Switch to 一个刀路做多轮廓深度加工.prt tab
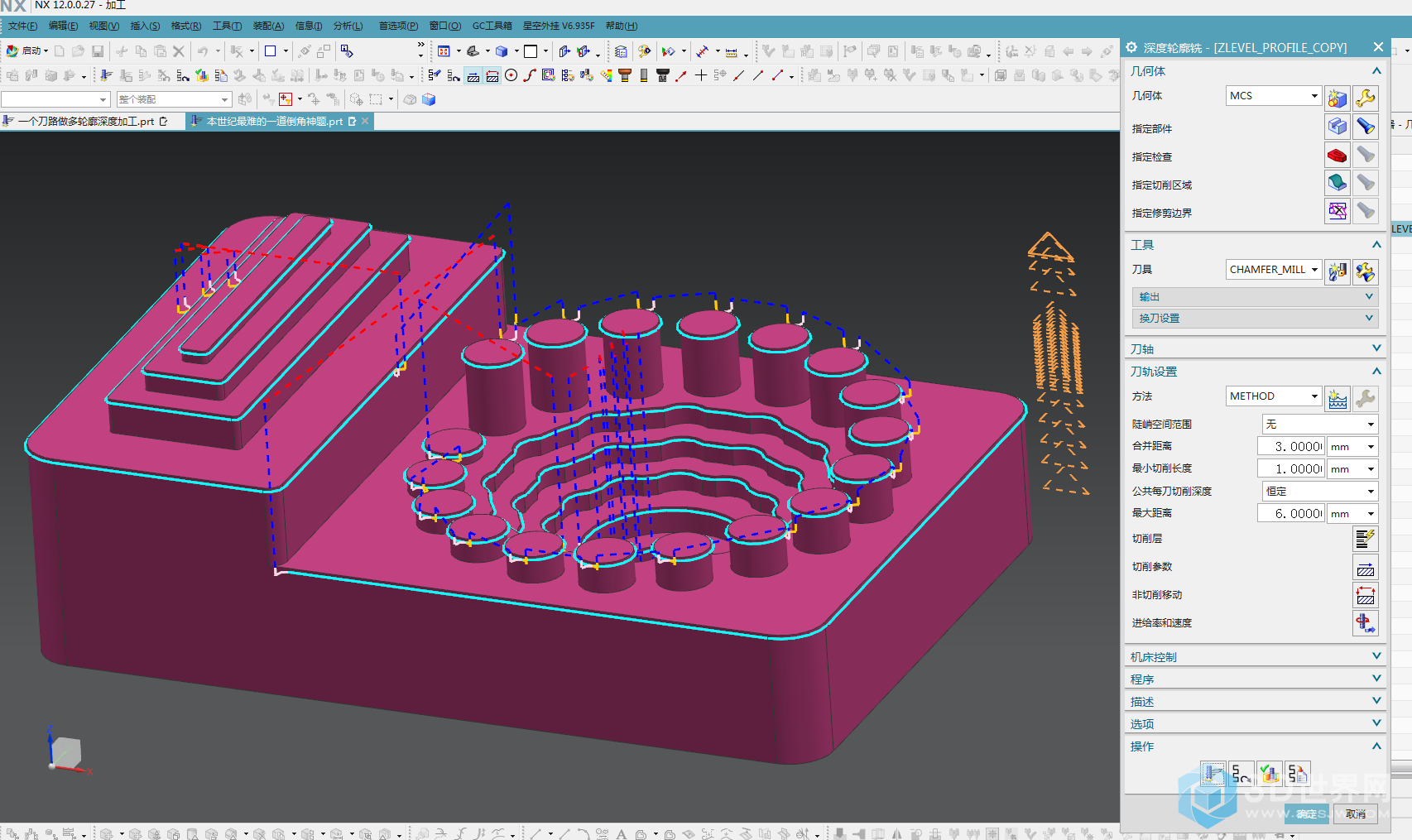This screenshot has height=840, width=1412. point(86,121)
